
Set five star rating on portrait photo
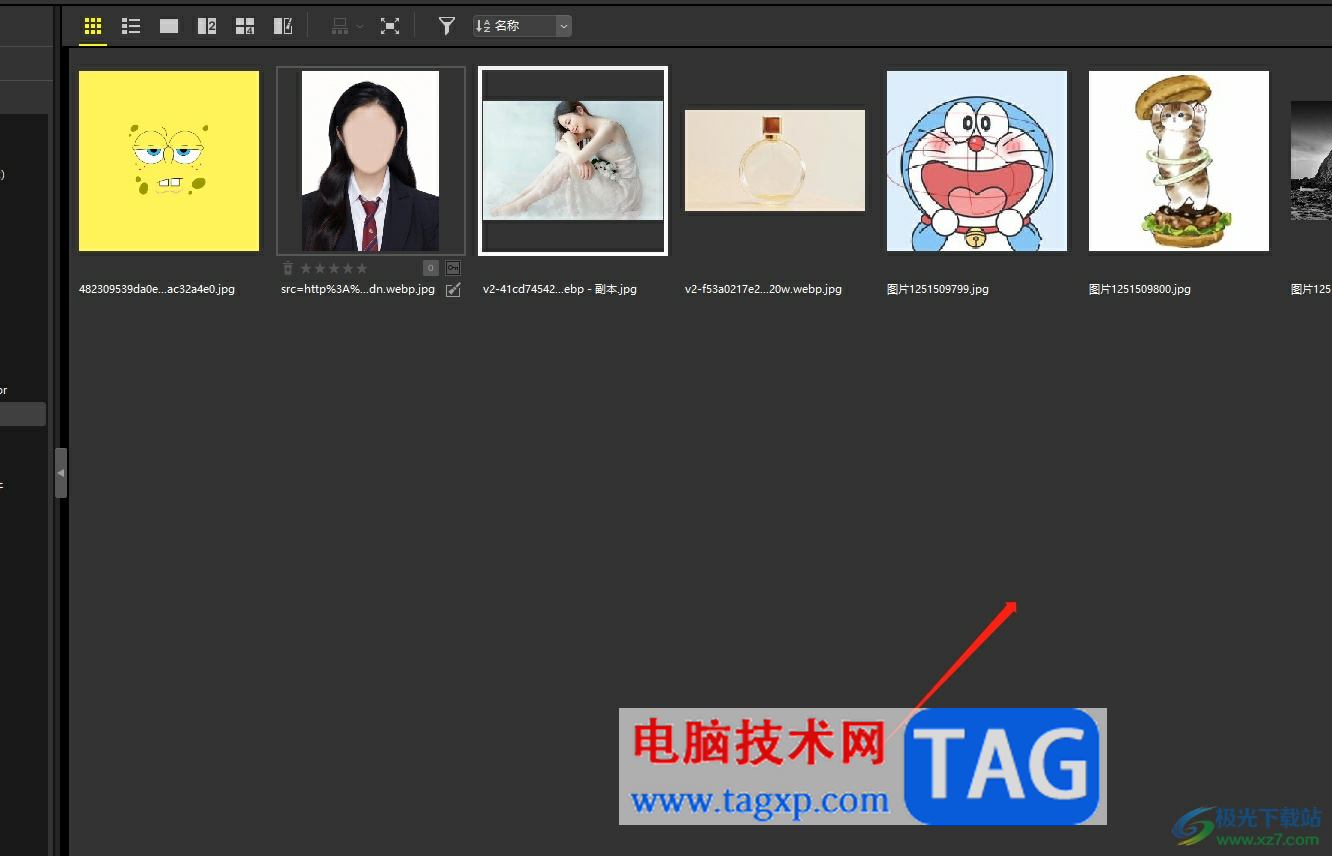[x=362, y=268]
